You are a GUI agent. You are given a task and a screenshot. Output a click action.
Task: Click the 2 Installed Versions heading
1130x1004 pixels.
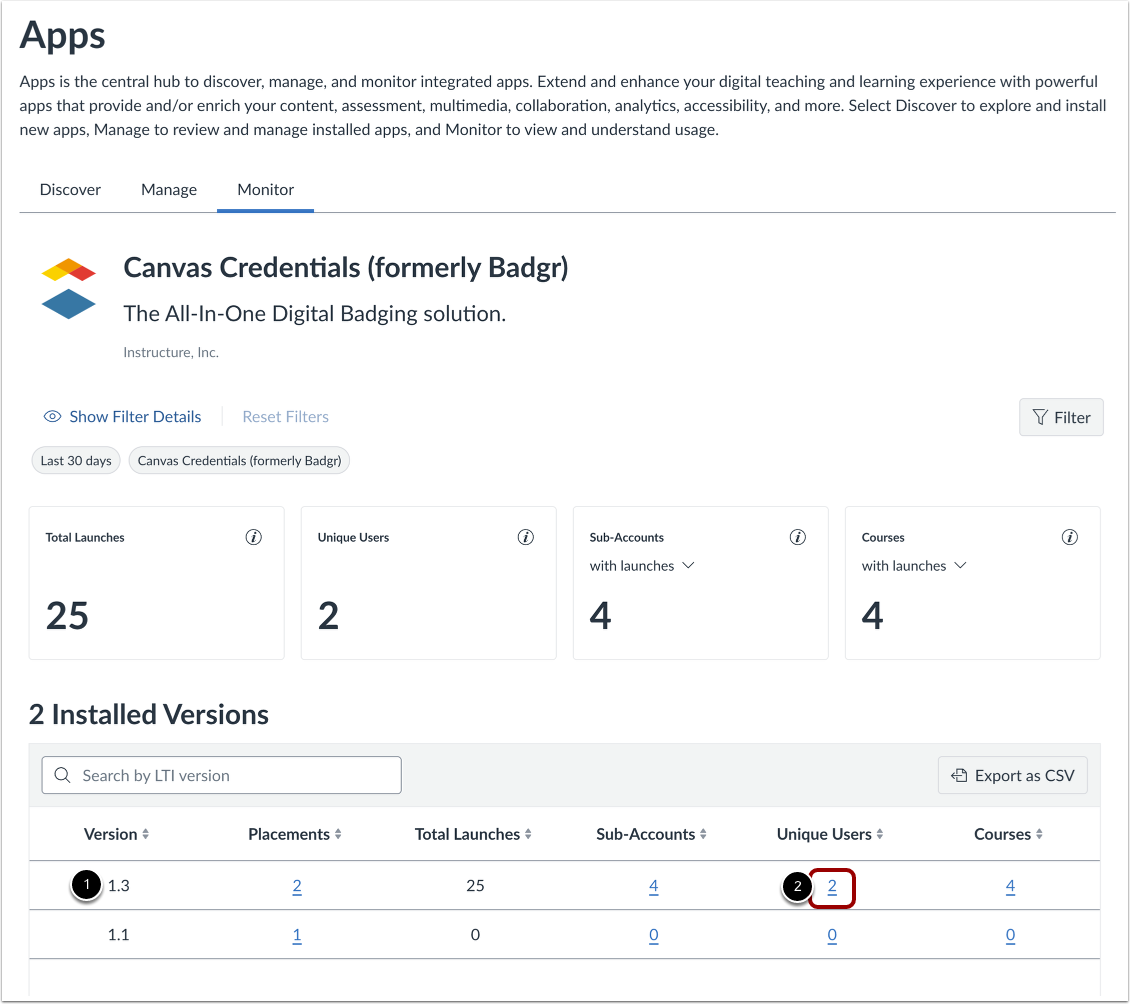click(148, 714)
